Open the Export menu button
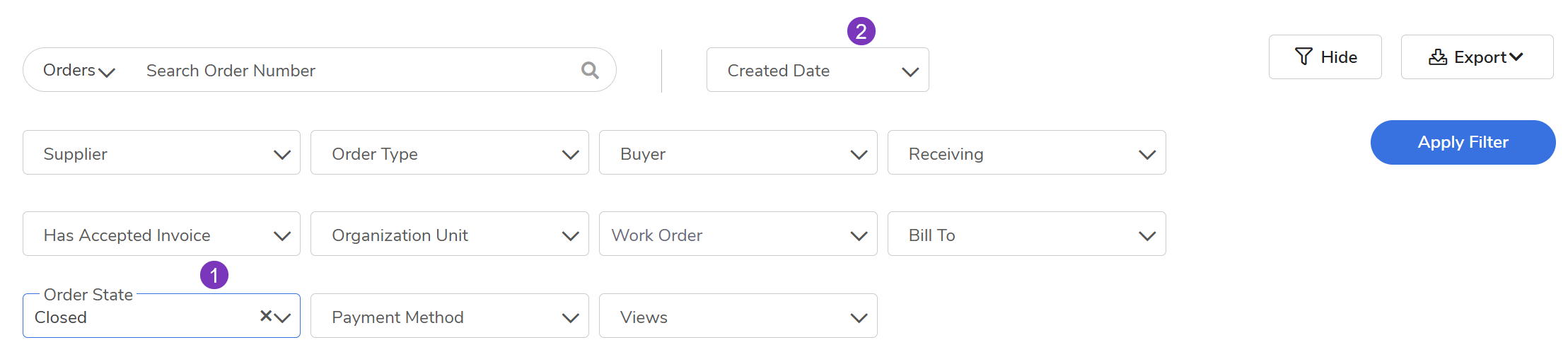 click(1477, 57)
